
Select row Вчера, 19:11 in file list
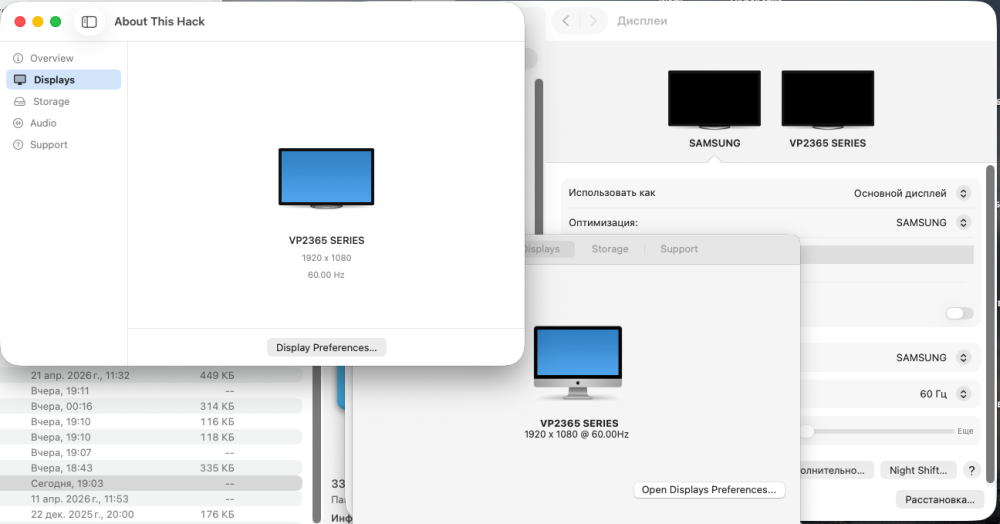(151, 391)
